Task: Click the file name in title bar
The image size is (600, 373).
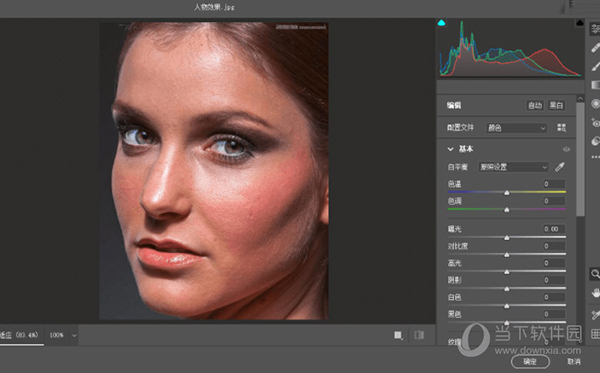Action: tap(214, 7)
